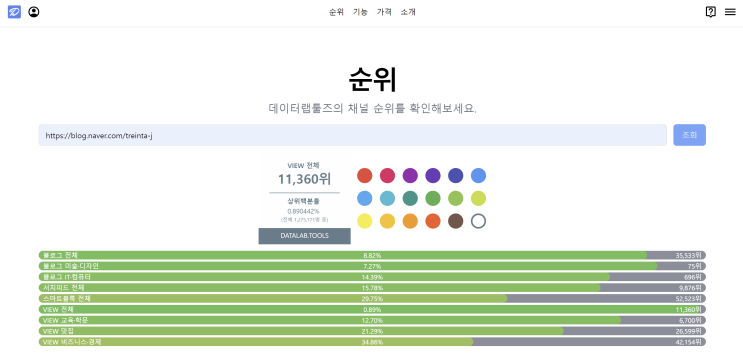Open the user account profile icon
Image resolution: width=743 pixels, height=362 pixels.
click(x=34, y=12)
